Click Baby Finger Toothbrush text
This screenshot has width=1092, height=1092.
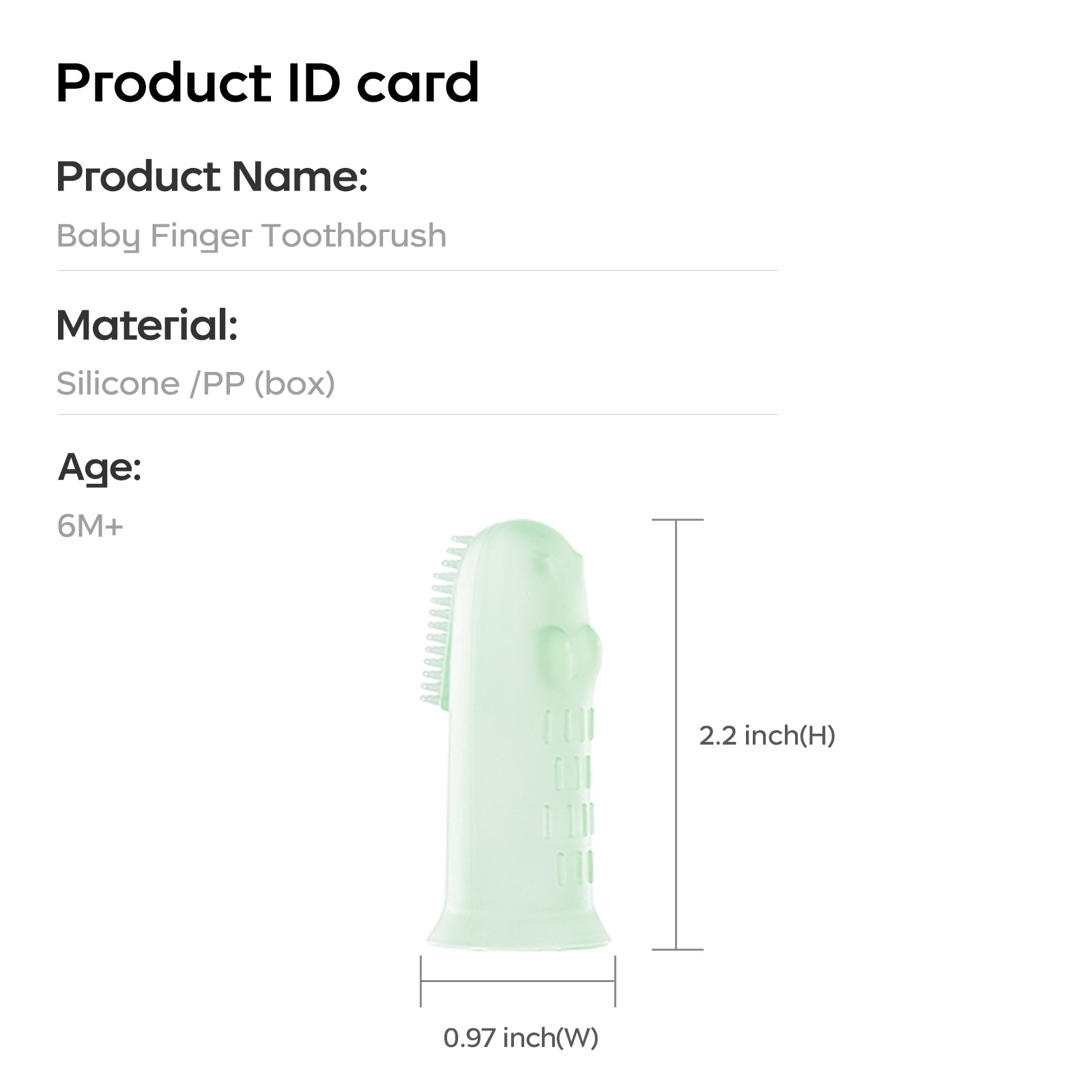[251, 236]
